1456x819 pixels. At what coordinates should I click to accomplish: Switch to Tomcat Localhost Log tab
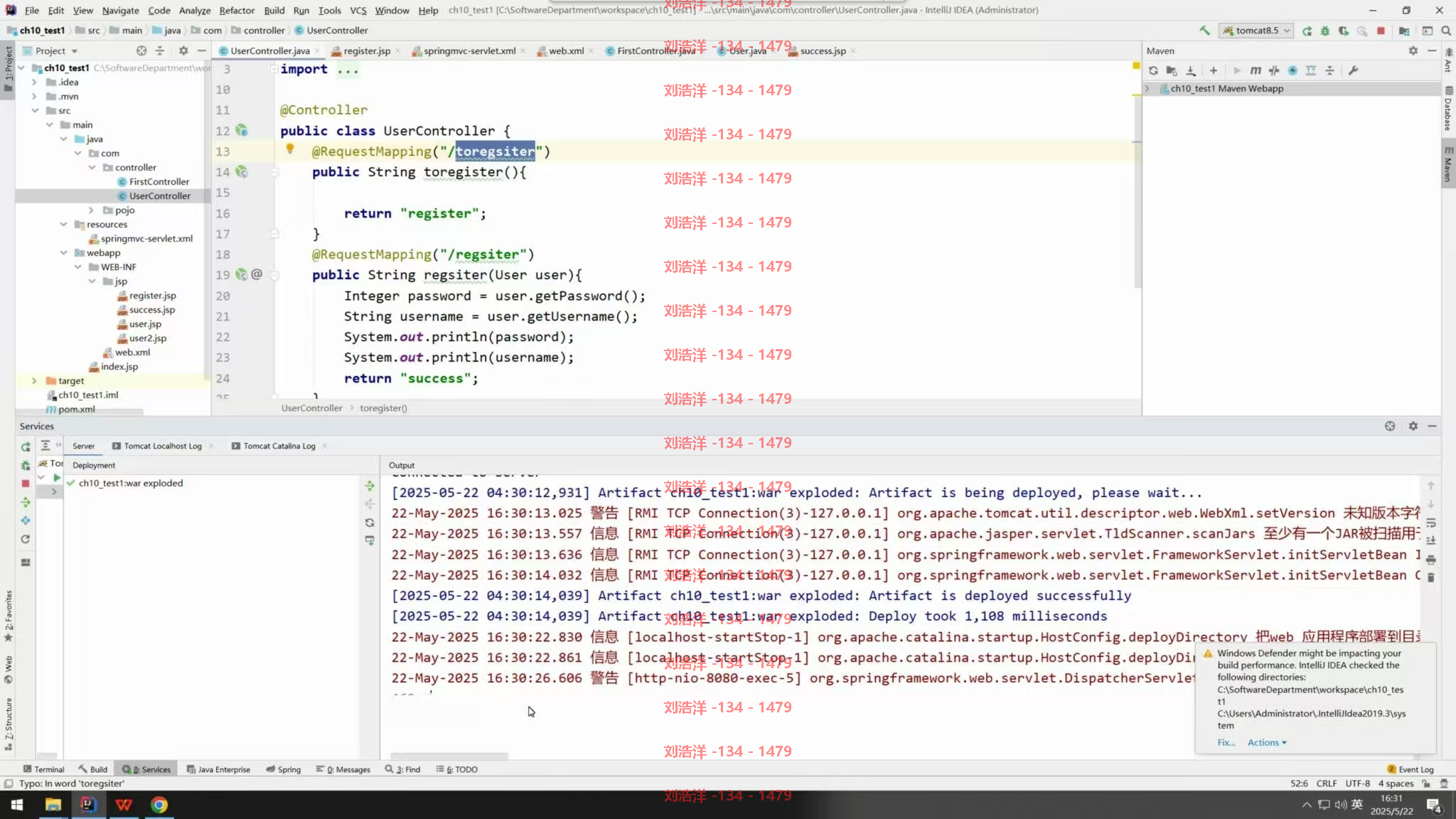click(x=163, y=446)
